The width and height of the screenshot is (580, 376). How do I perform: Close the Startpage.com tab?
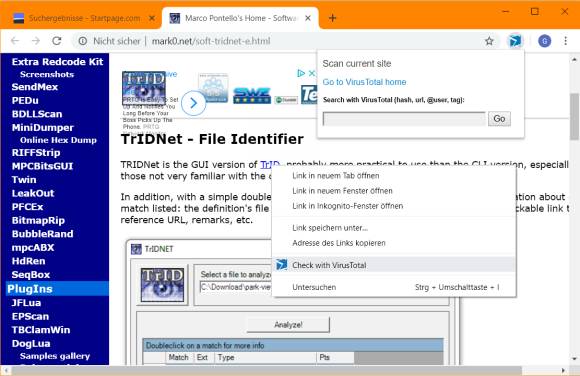pyautogui.click(x=152, y=18)
